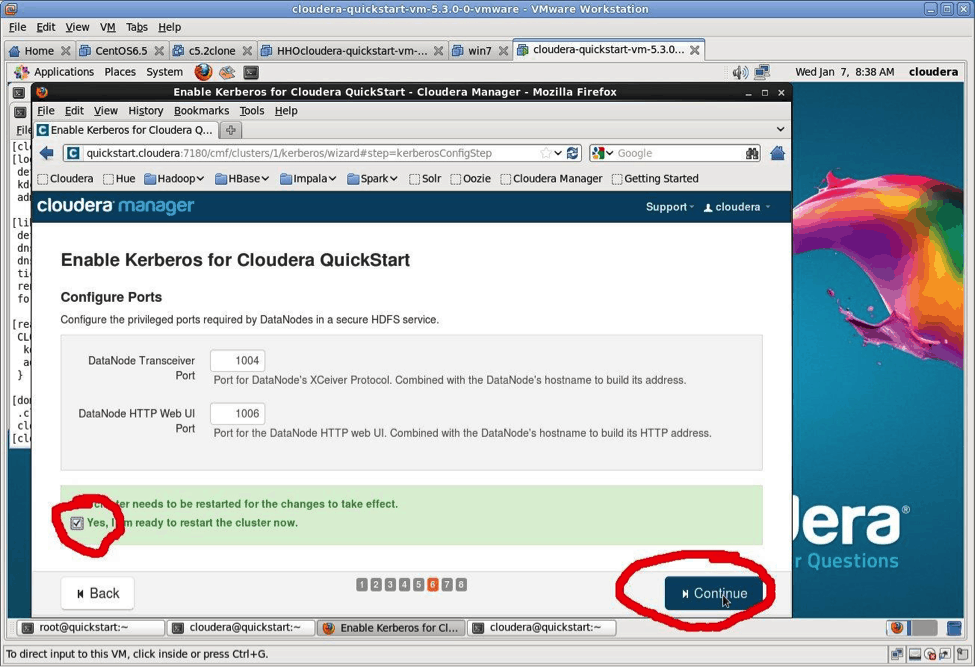Click the Firefox home icon
This screenshot has width=975, height=667.
click(x=777, y=153)
